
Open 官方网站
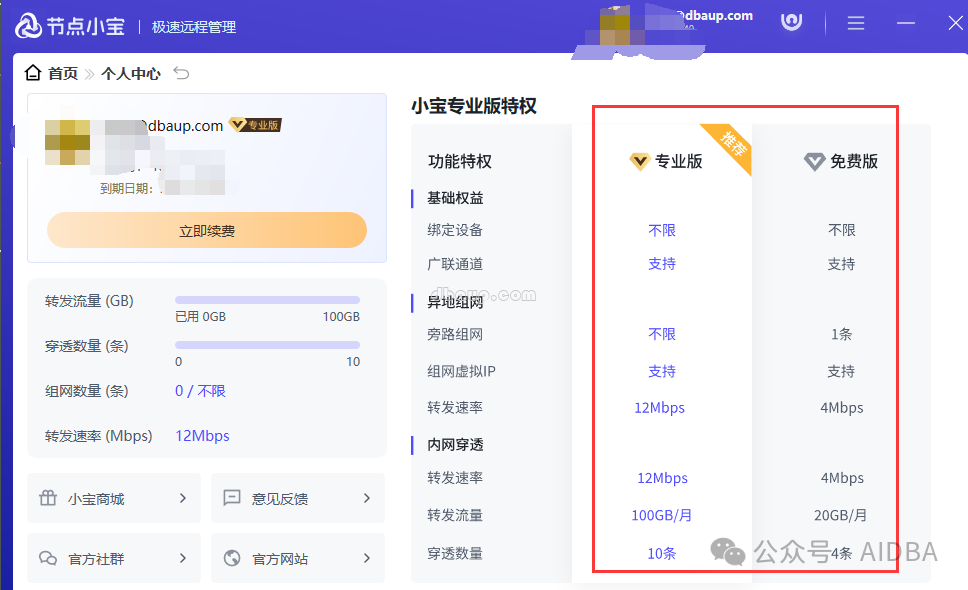[x=298, y=558]
